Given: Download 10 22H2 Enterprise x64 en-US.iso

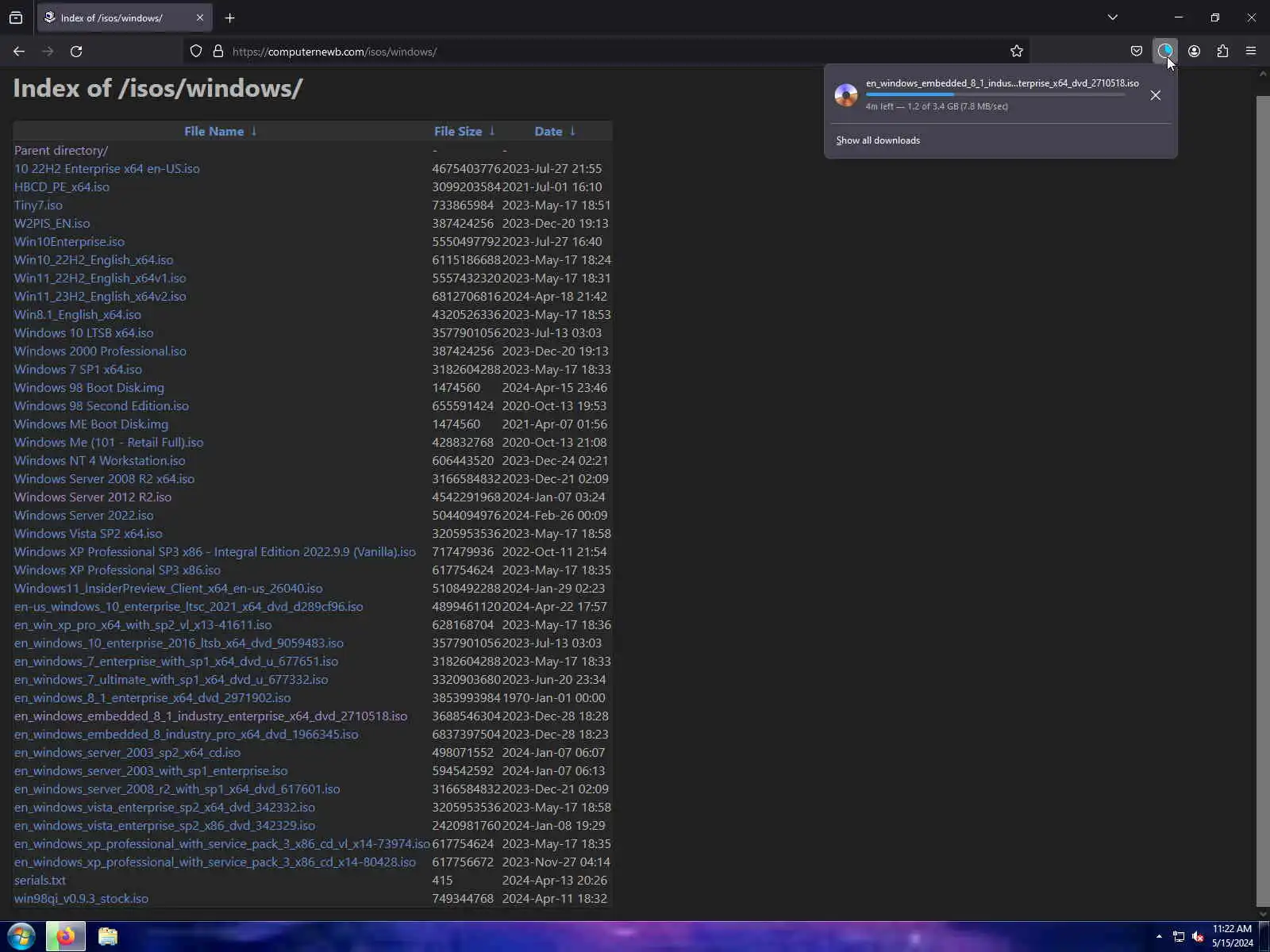Looking at the screenshot, I should [107, 169].
